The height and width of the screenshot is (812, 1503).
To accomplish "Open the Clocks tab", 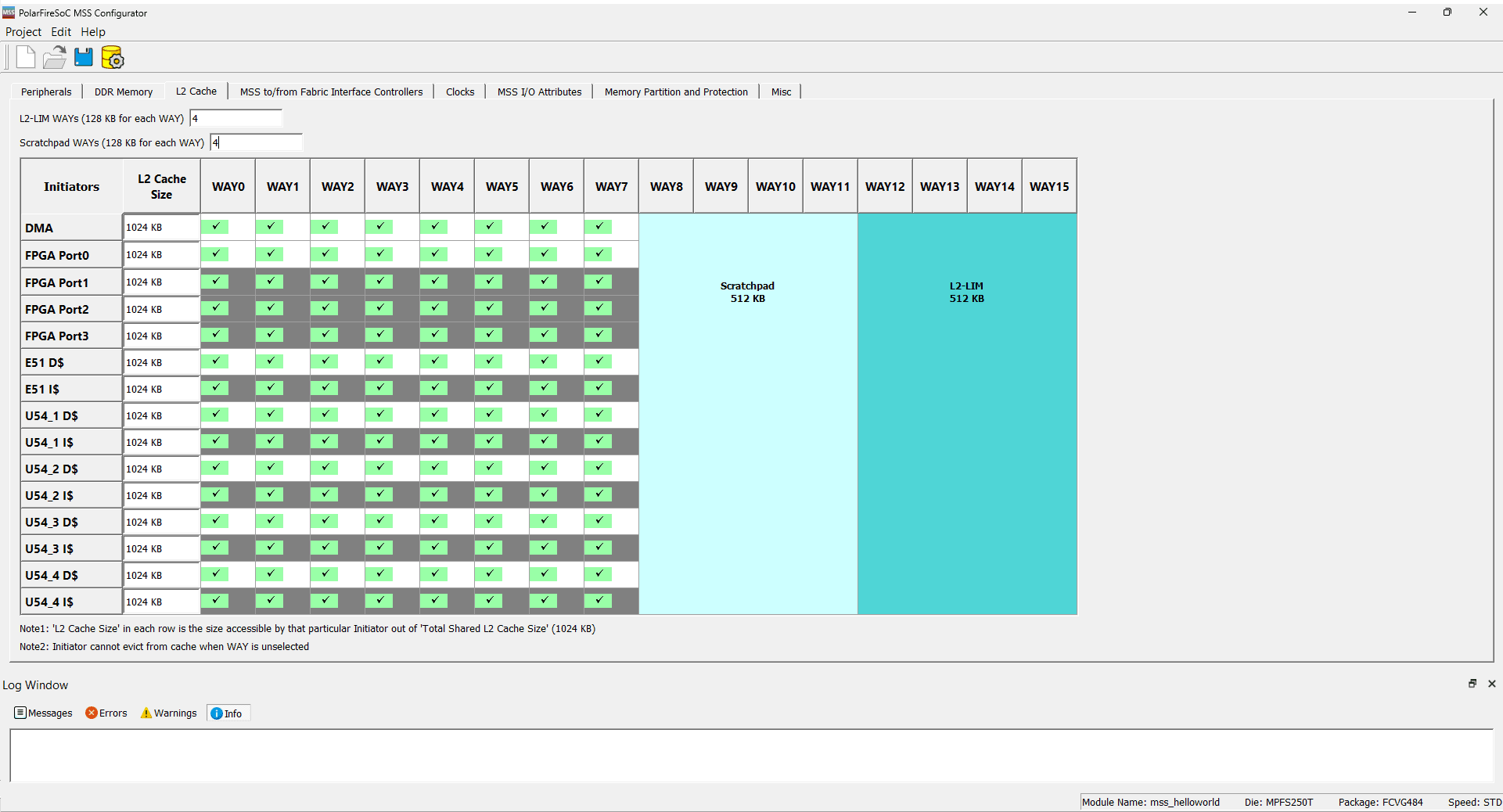I will tap(460, 92).
